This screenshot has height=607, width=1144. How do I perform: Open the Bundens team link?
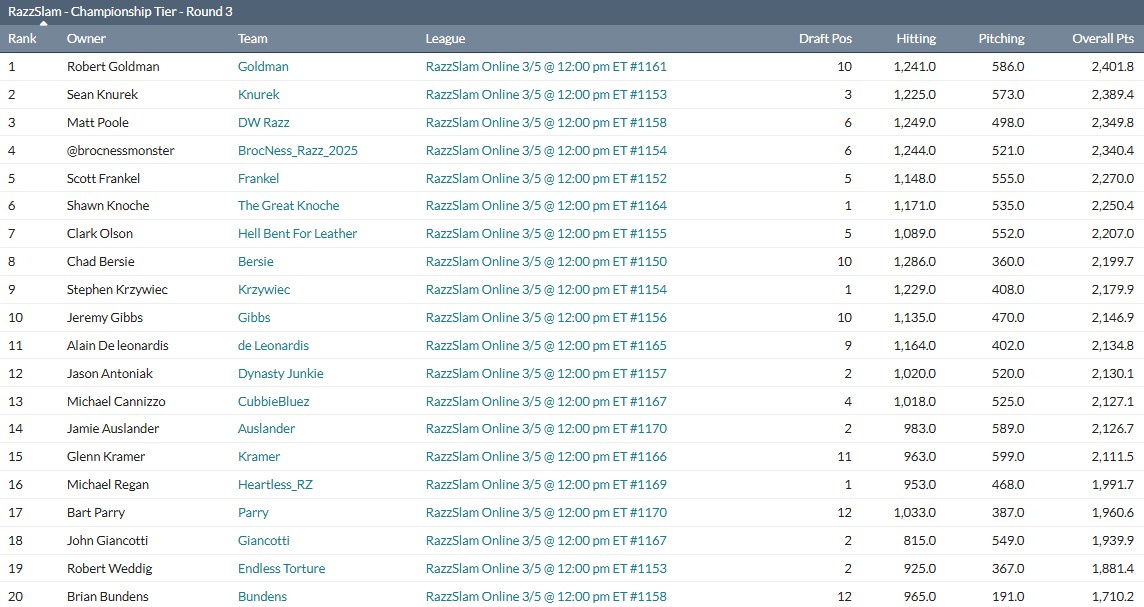pyautogui.click(x=262, y=596)
